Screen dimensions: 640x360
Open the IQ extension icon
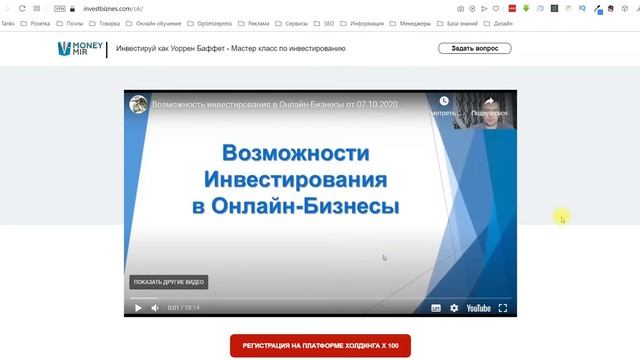click(x=582, y=8)
